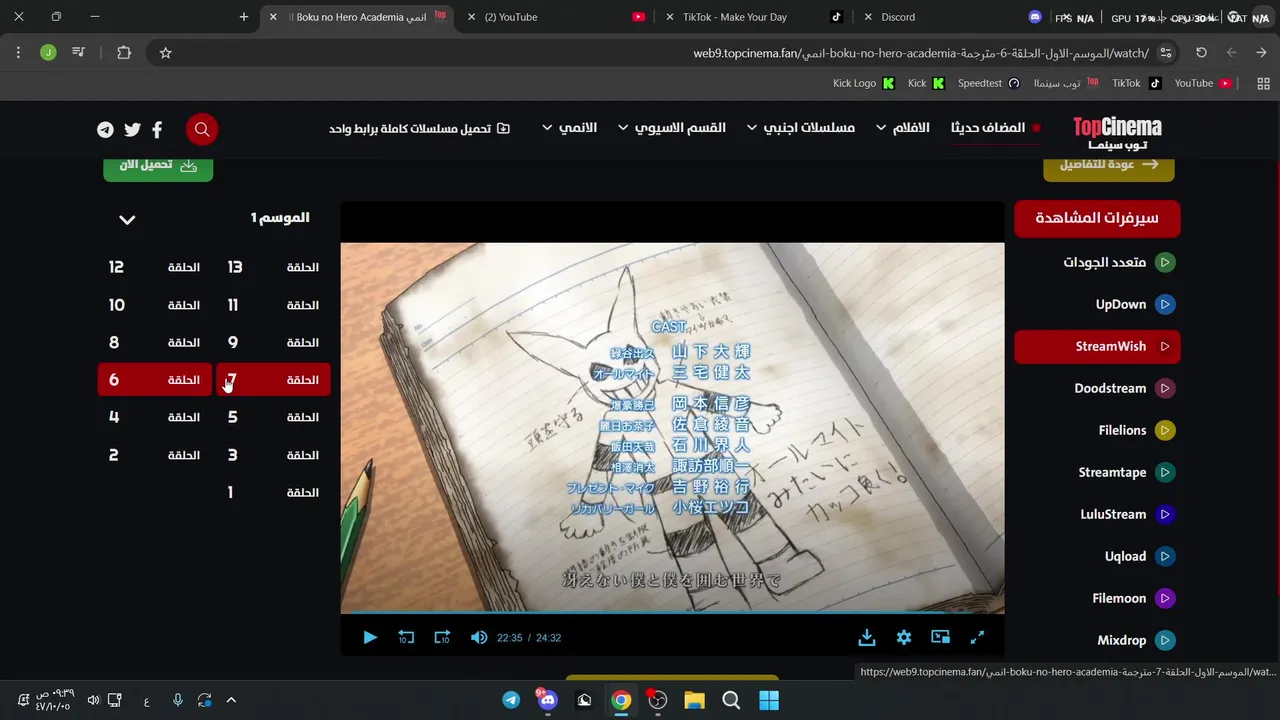Show hidden system tray icons
This screenshot has width=1280, height=720.
click(231, 700)
